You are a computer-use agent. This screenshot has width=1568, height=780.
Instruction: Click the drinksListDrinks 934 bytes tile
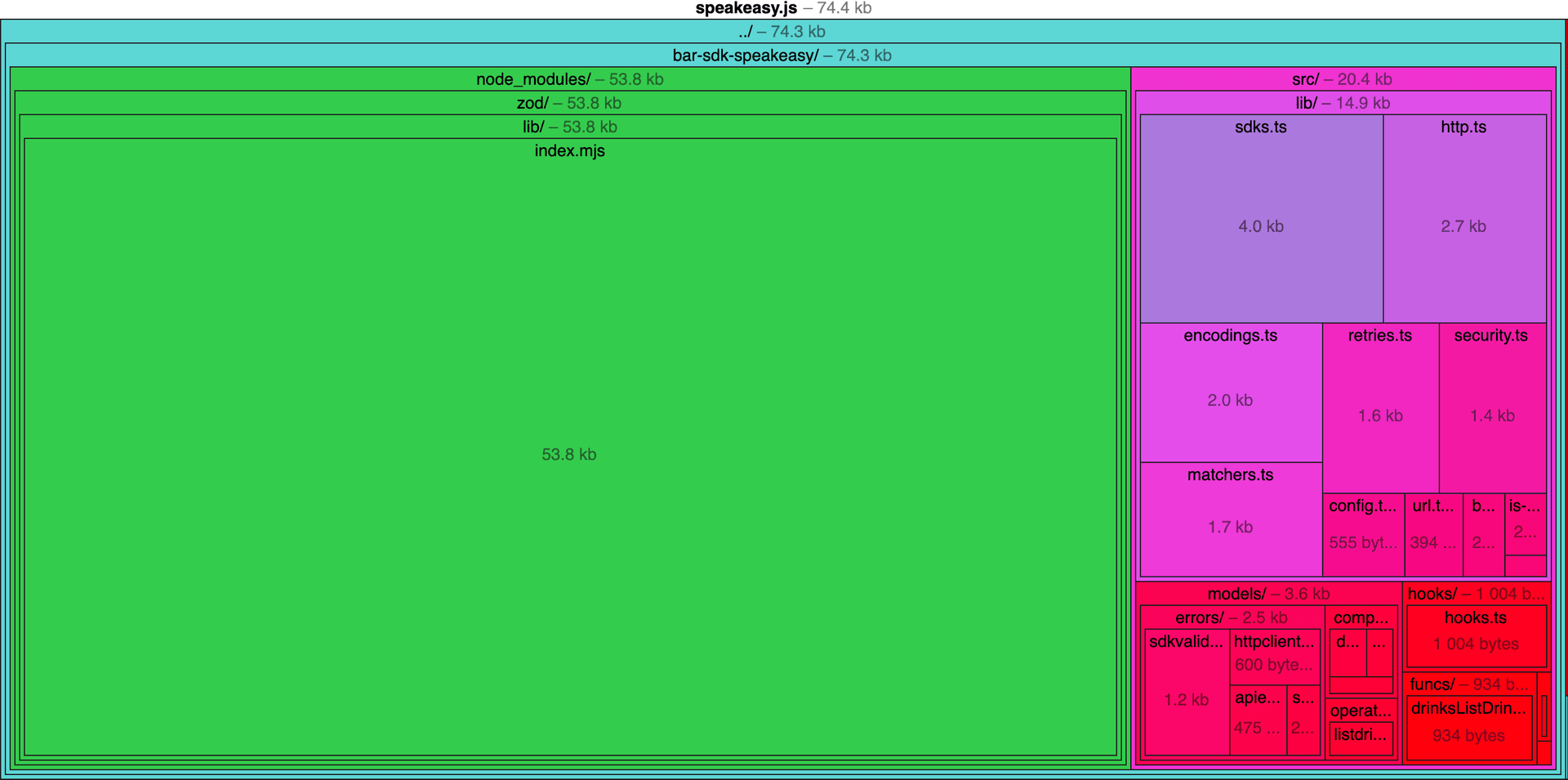tap(1468, 728)
